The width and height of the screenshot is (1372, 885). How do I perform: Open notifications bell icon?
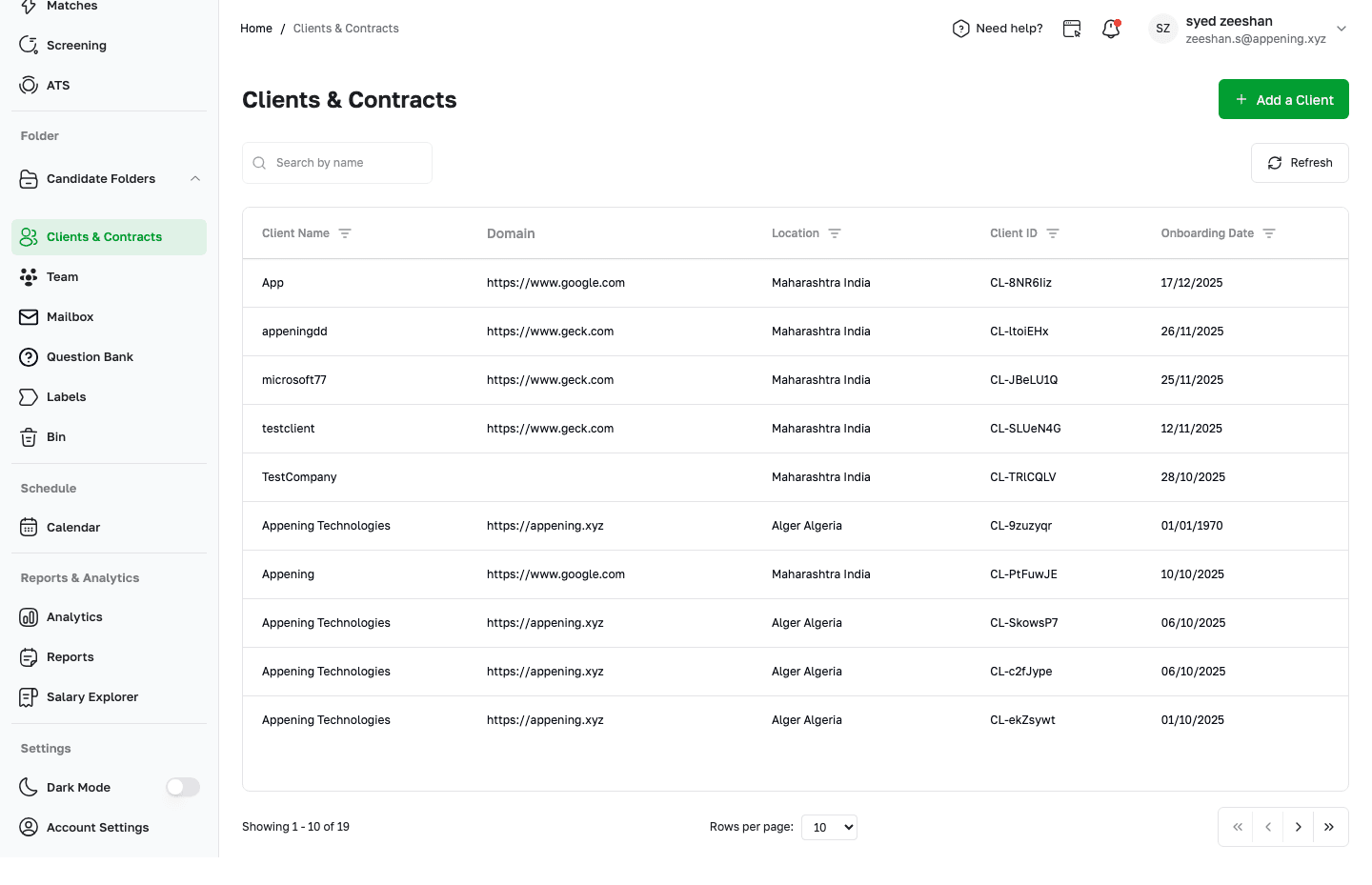click(1111, 29)
